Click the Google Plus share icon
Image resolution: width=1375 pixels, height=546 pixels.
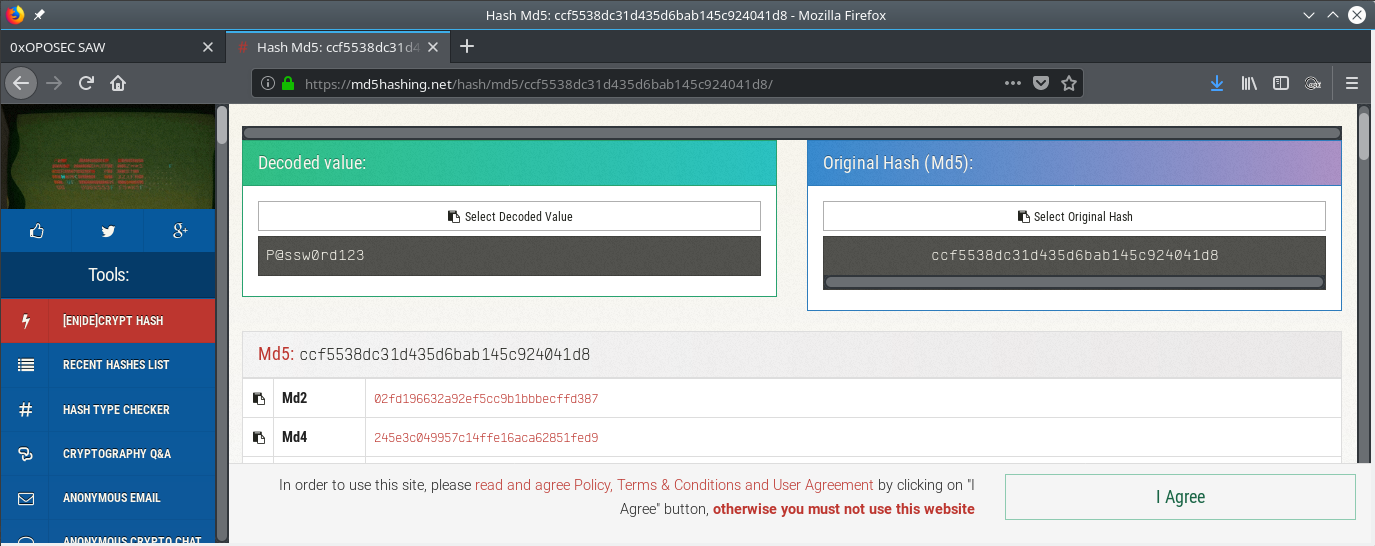[180, 231]
